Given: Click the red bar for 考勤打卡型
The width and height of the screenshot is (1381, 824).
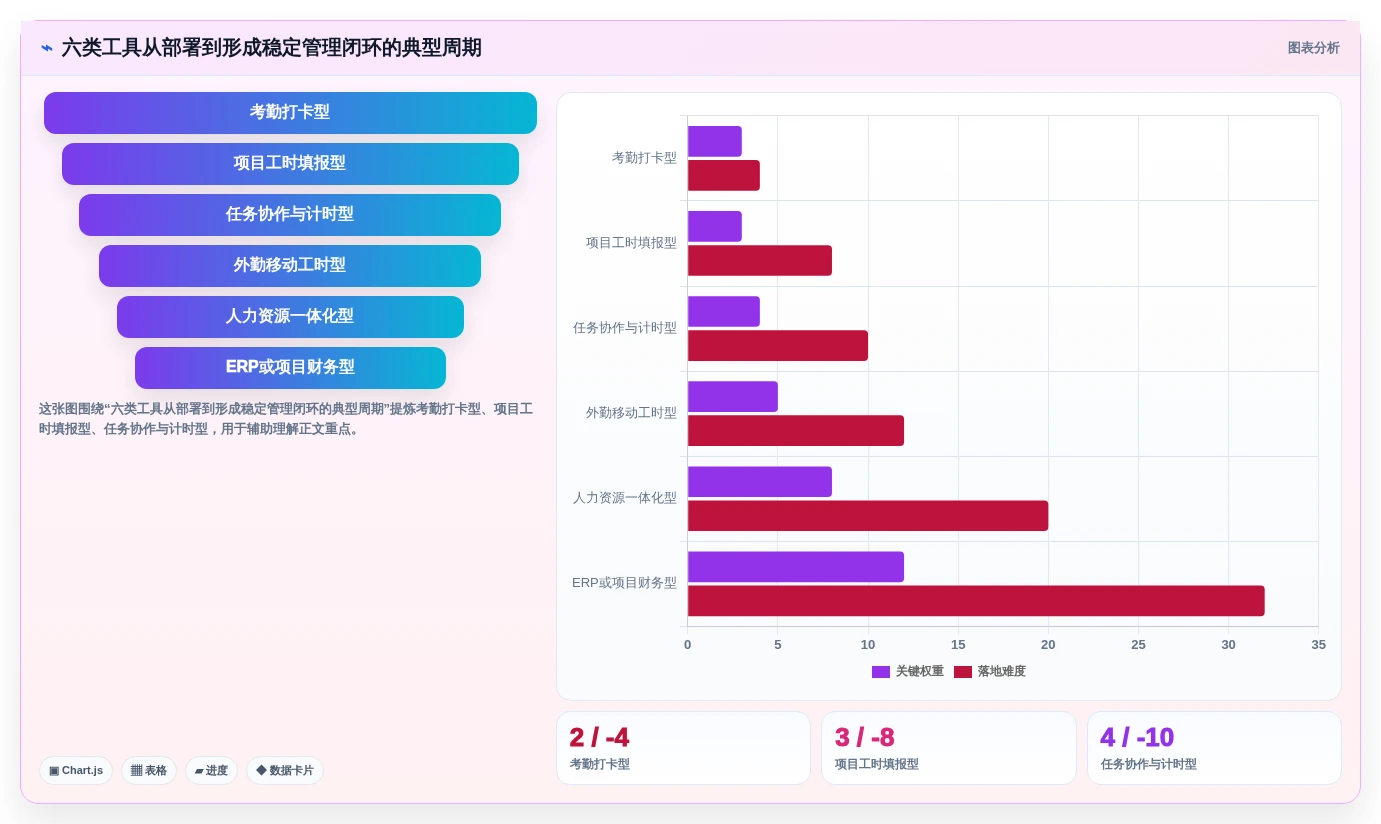Looking at the screenshot, I should pos(724,175).
